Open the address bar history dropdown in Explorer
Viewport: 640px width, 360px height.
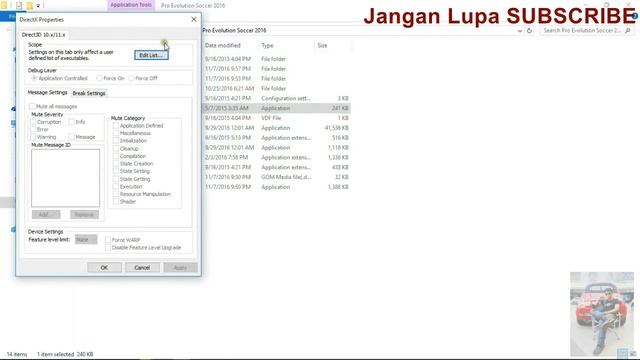click(520, 31)
